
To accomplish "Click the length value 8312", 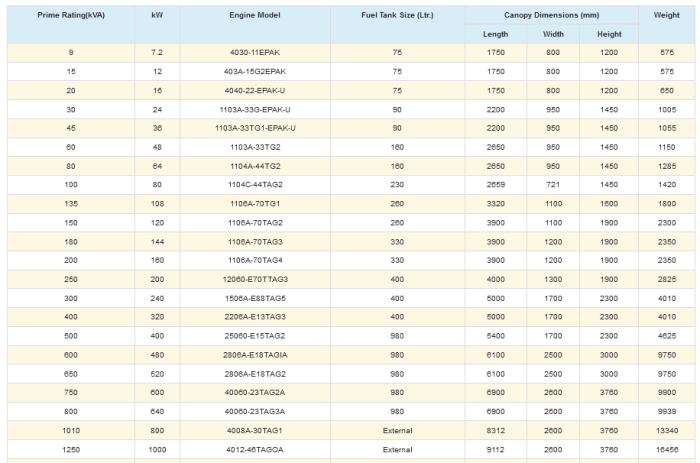I will (495, 430).
